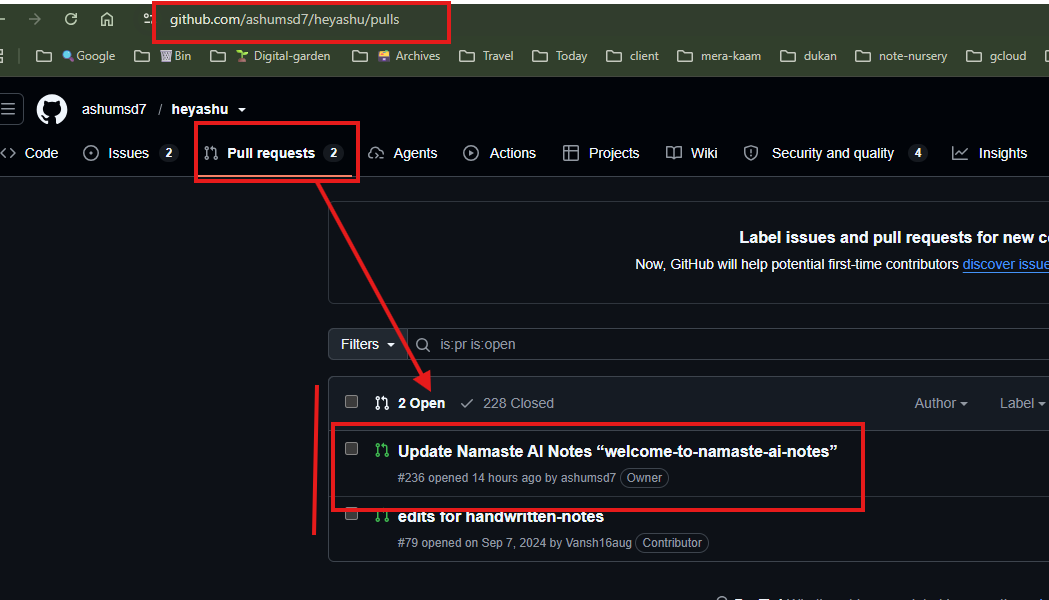Switch to the Issues tab

point(130,153)
